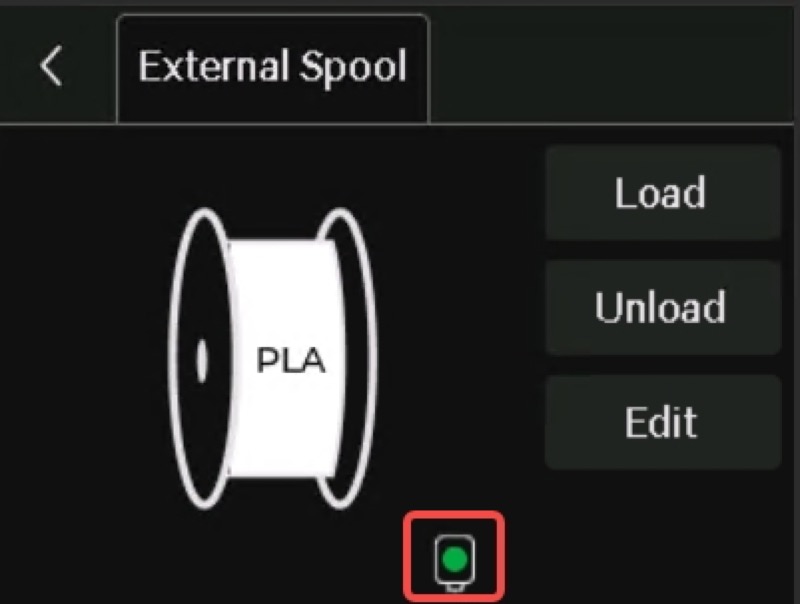This screenshot has width=800, height=604.
Task: Click the 'External Spool' title text
Action: 272,66
